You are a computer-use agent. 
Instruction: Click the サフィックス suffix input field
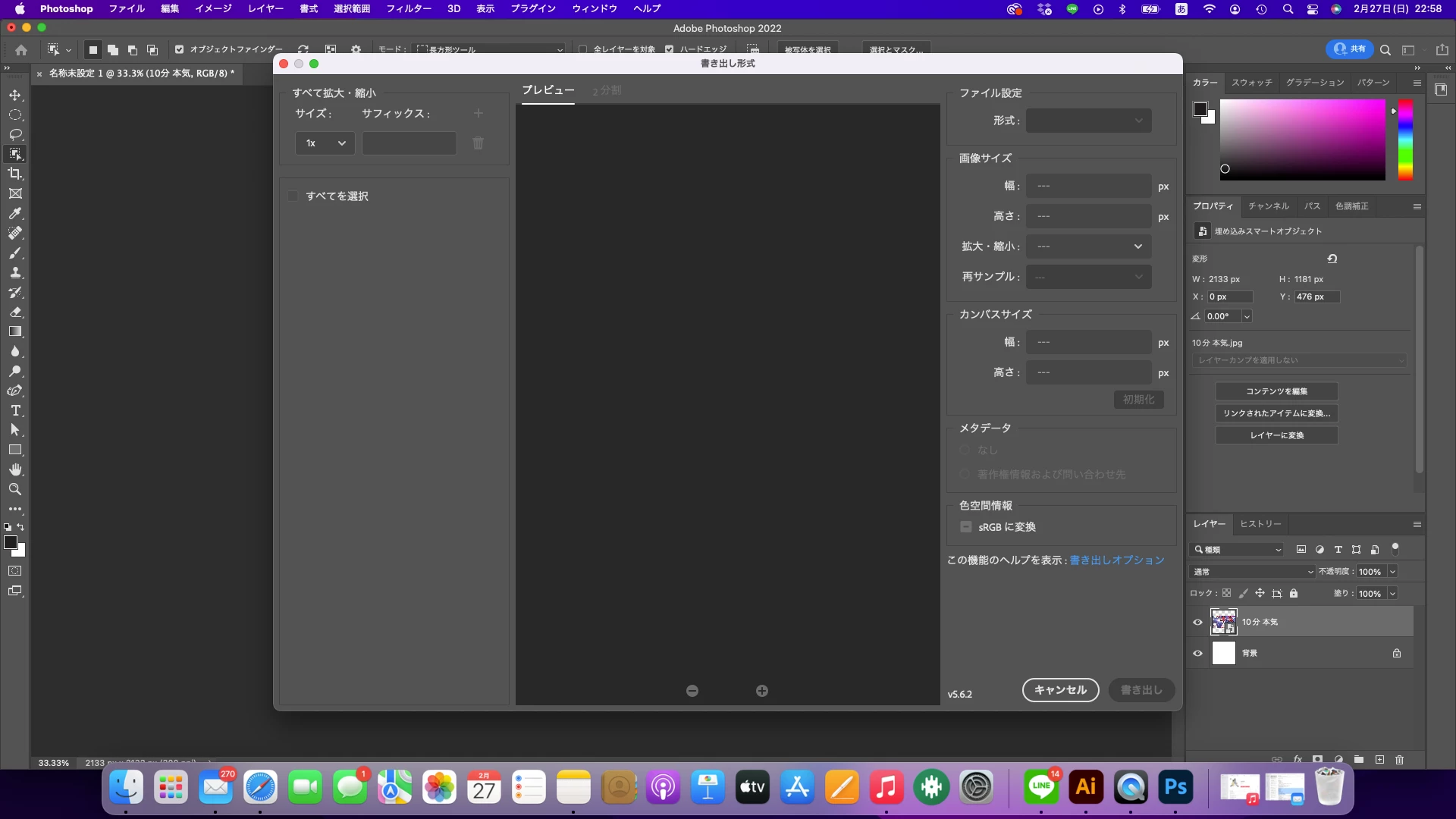click(409, 143)
